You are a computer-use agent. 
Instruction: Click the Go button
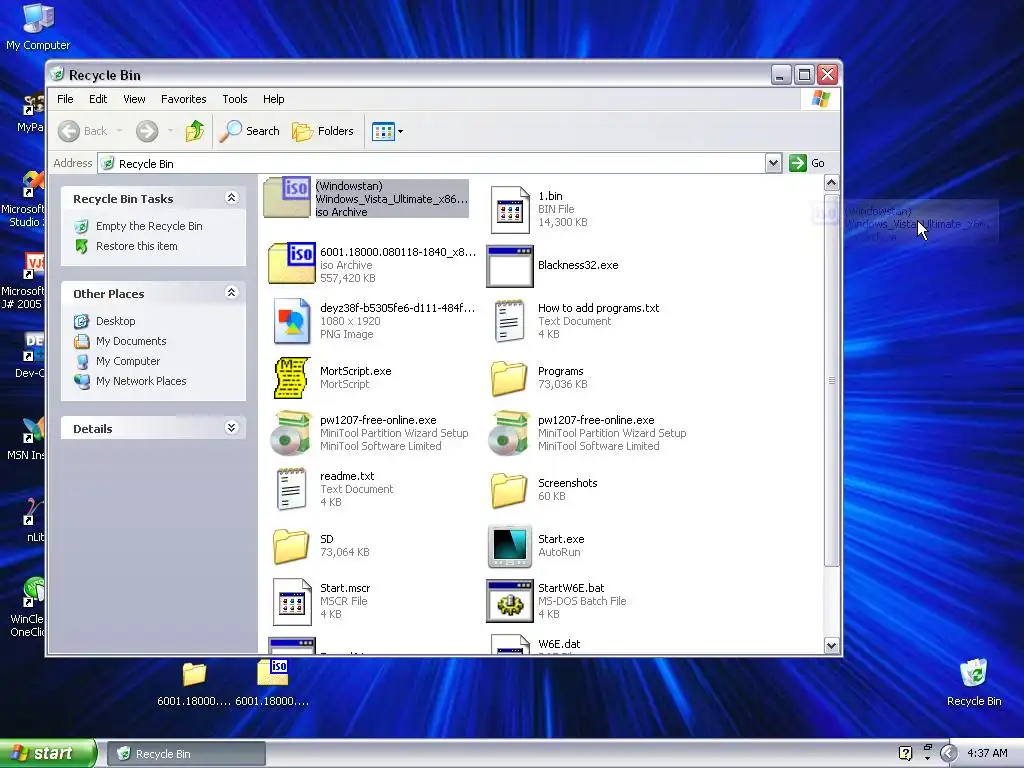click(807, 163)
